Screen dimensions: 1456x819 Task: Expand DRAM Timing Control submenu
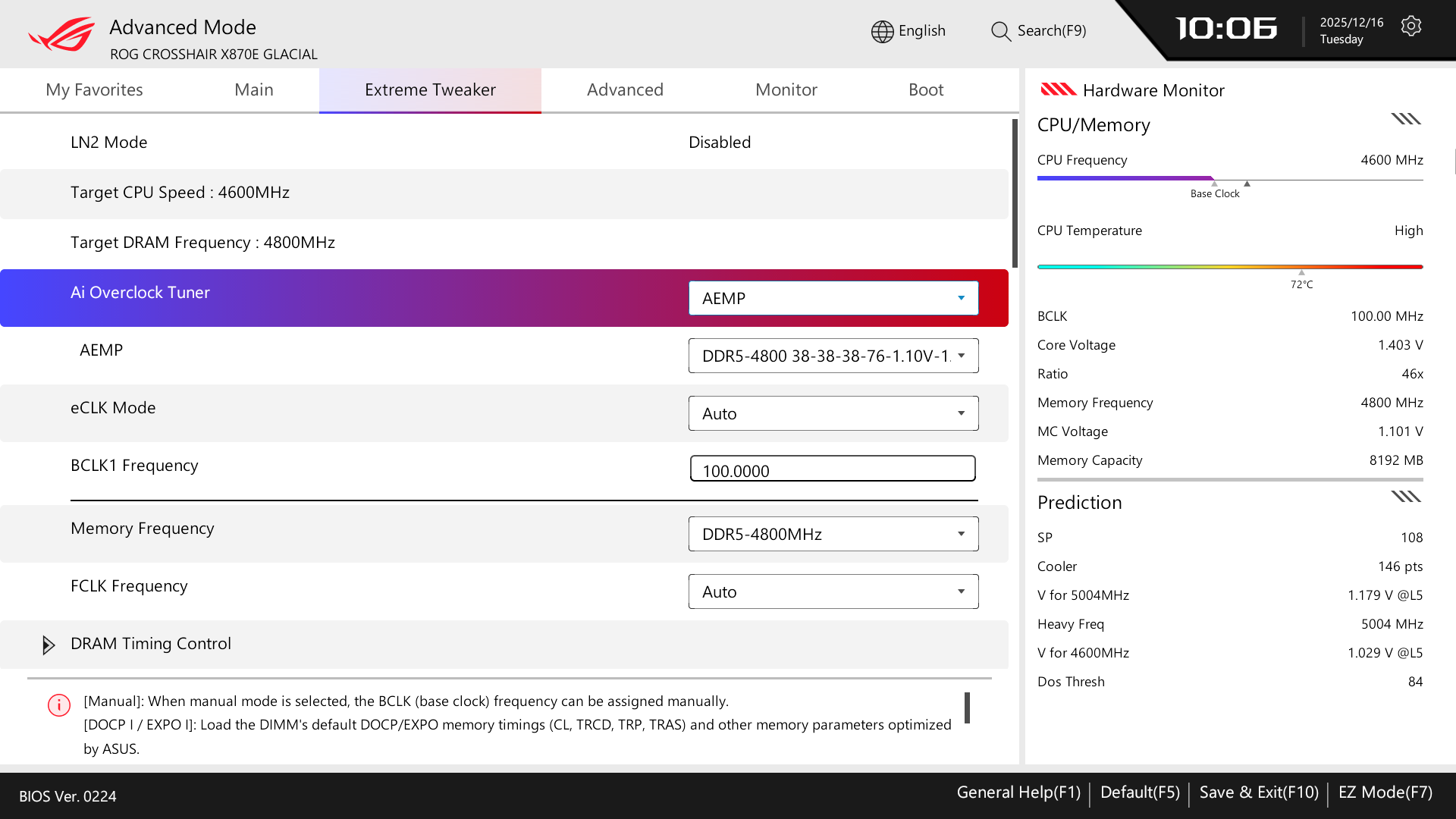pos(49,645)
